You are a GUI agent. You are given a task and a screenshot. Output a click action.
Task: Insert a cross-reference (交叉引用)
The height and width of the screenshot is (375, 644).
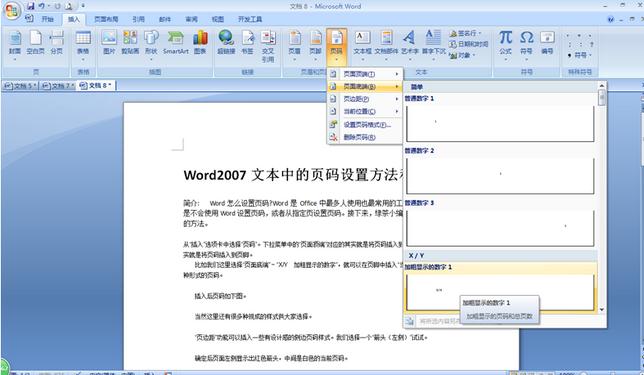tap(268, 46)
